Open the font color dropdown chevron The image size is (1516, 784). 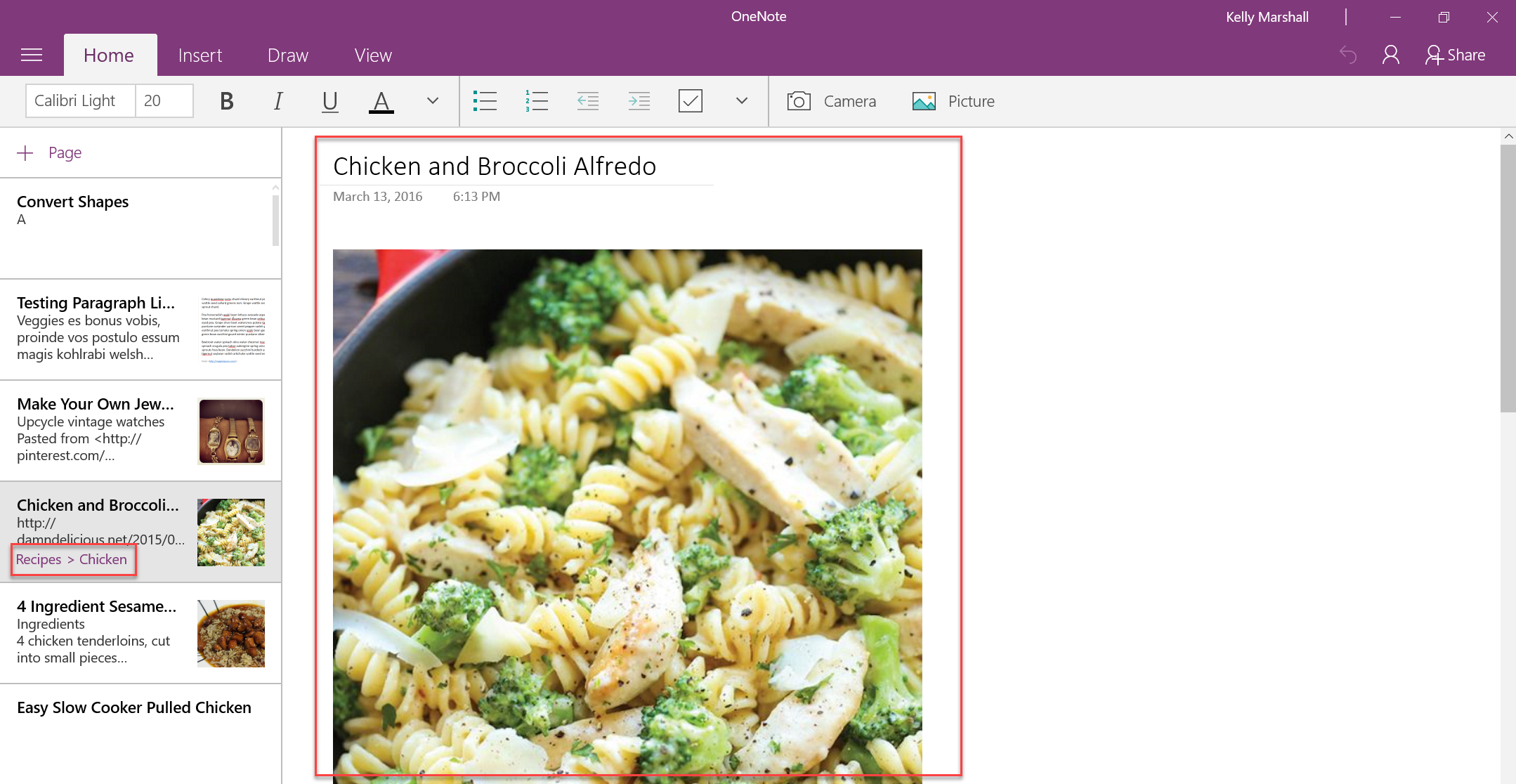coord(431,100)
